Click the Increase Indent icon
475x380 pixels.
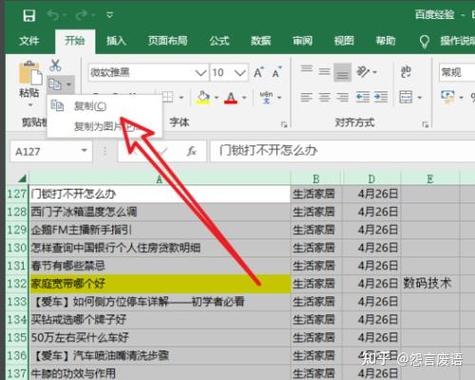click(381, 97)
